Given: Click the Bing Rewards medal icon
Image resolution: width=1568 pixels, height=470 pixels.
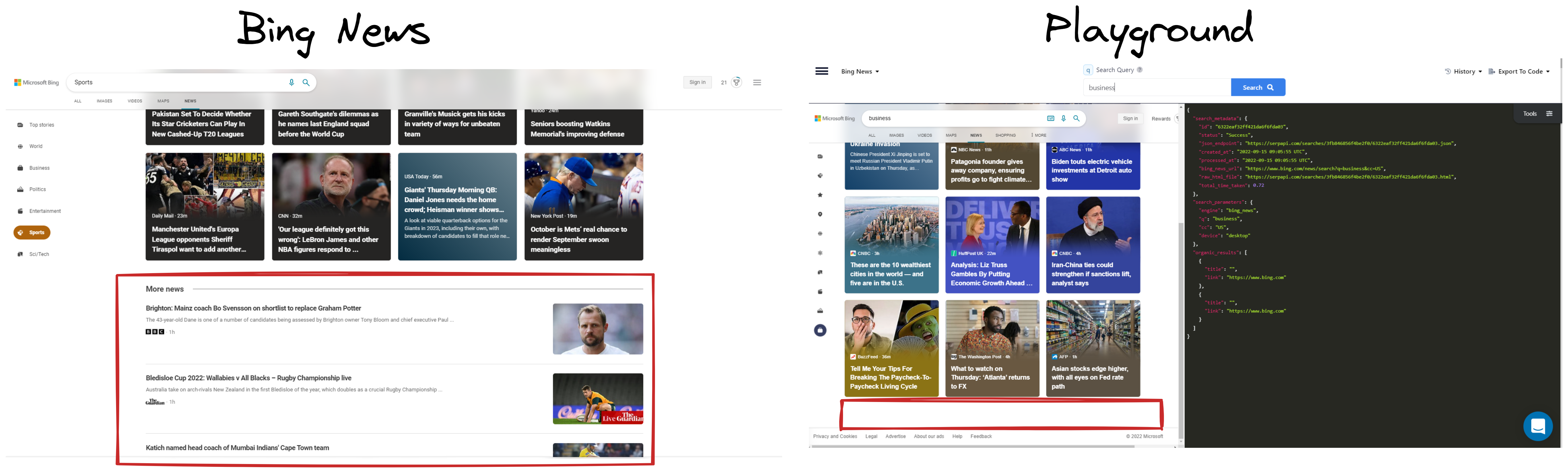Looking at the screenshot, I should [x=737, y=82].
